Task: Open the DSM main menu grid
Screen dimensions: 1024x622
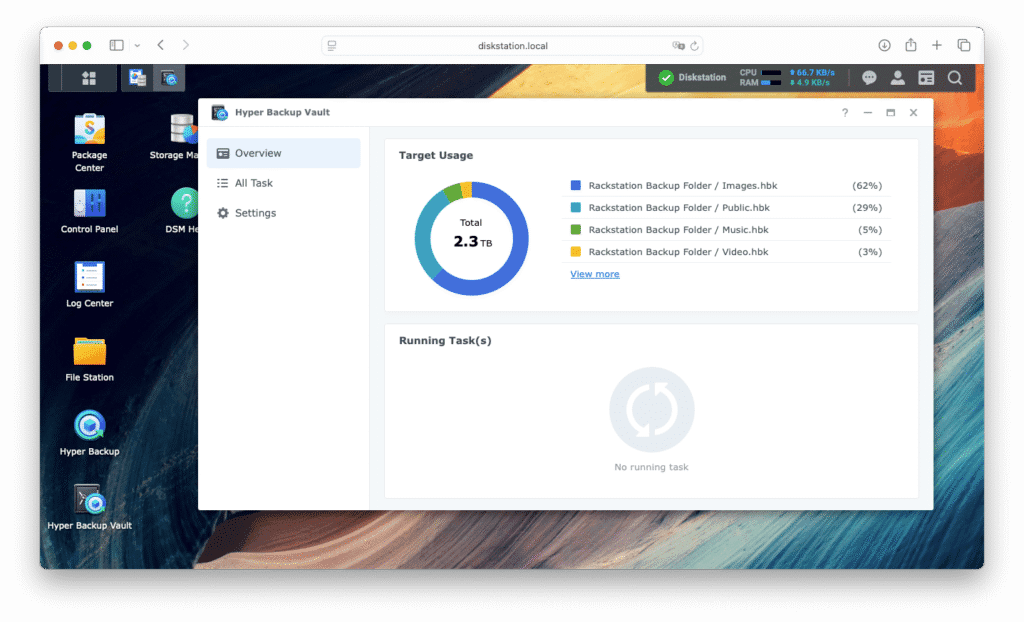Action: 89,78
